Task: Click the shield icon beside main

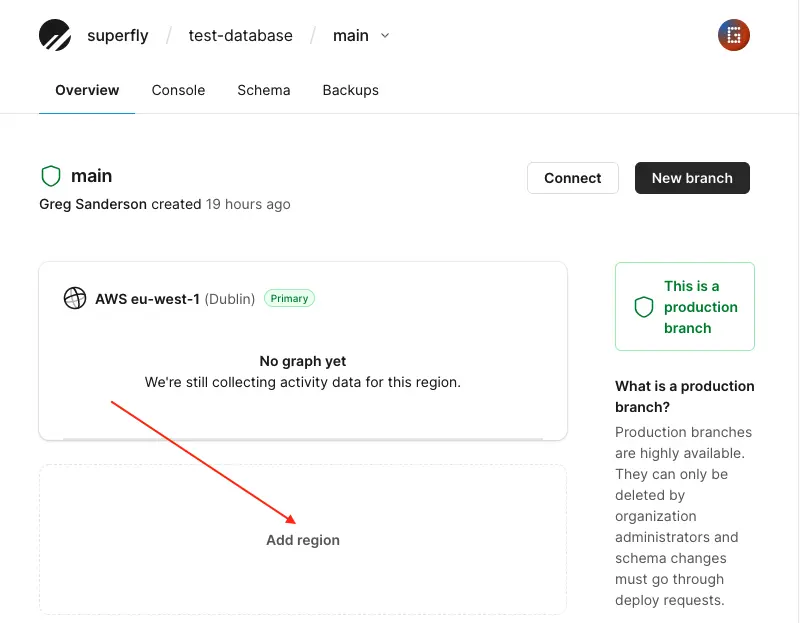Action: click(51, 176)
